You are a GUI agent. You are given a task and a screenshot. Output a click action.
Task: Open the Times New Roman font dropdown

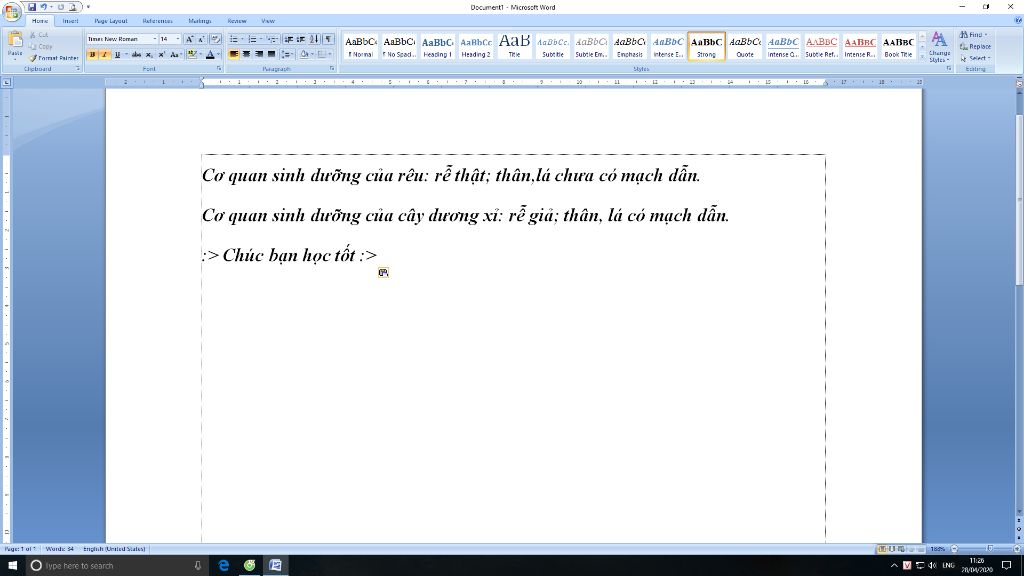[154, 39]
